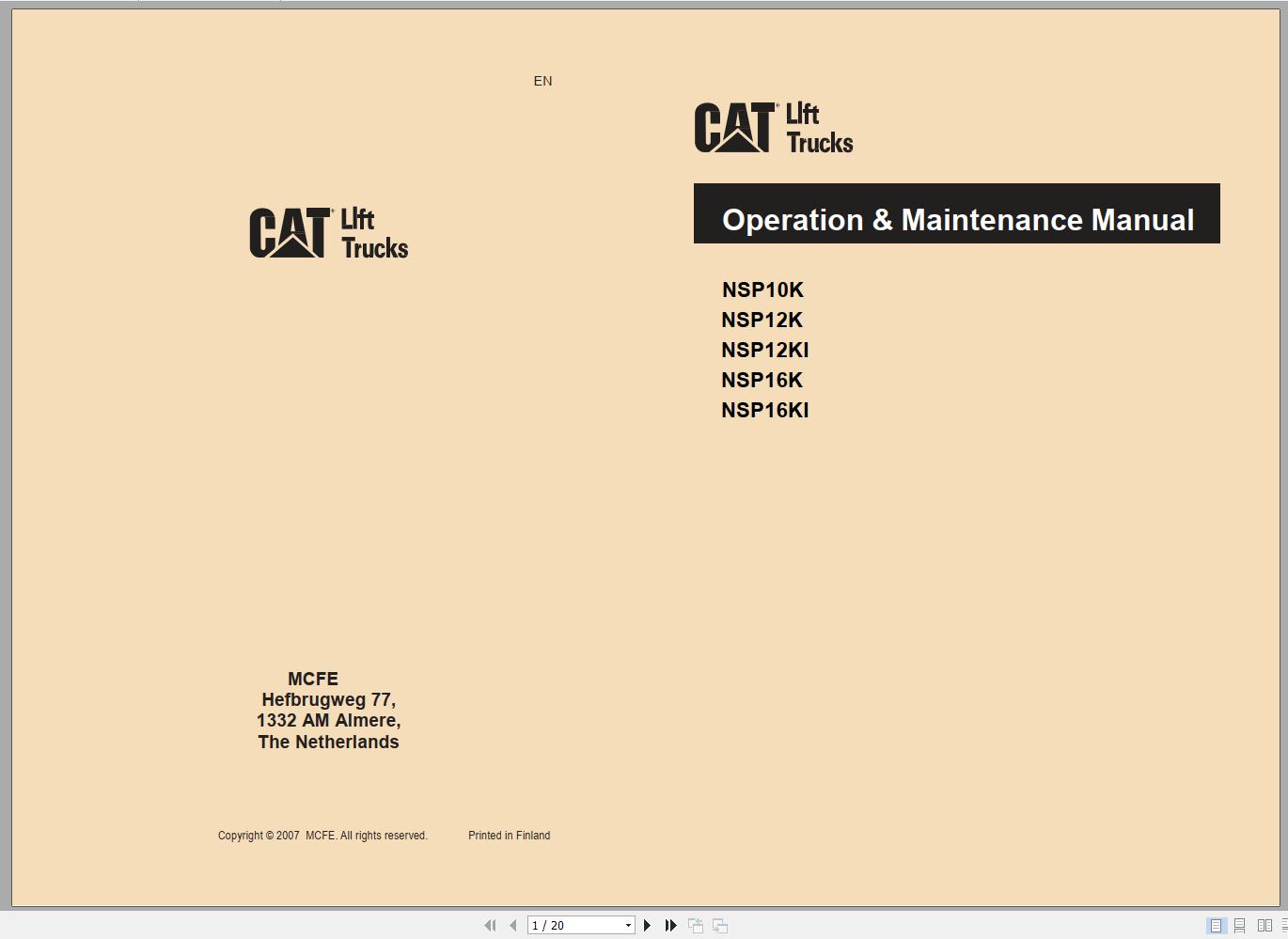This screenshot has width=1288, height=939.
Task: Advance to the next page
Action: coord(647,925)
